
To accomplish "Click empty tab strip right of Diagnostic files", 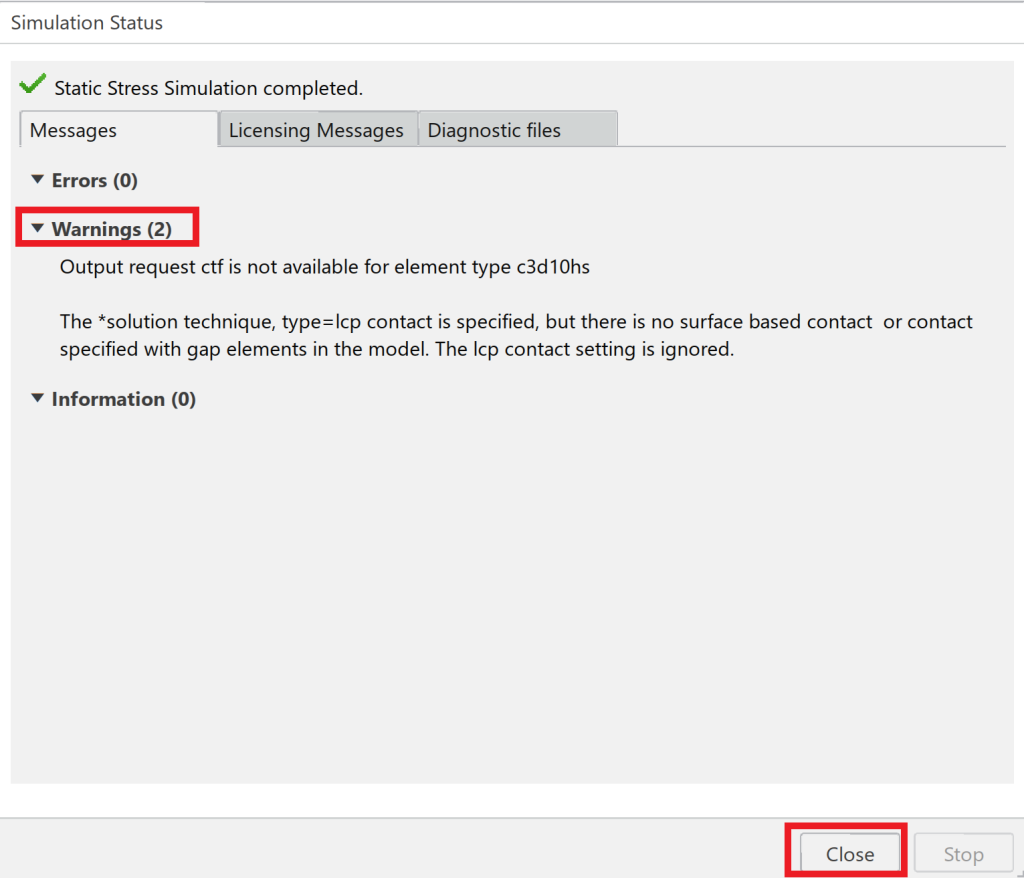I will (811, 129).
